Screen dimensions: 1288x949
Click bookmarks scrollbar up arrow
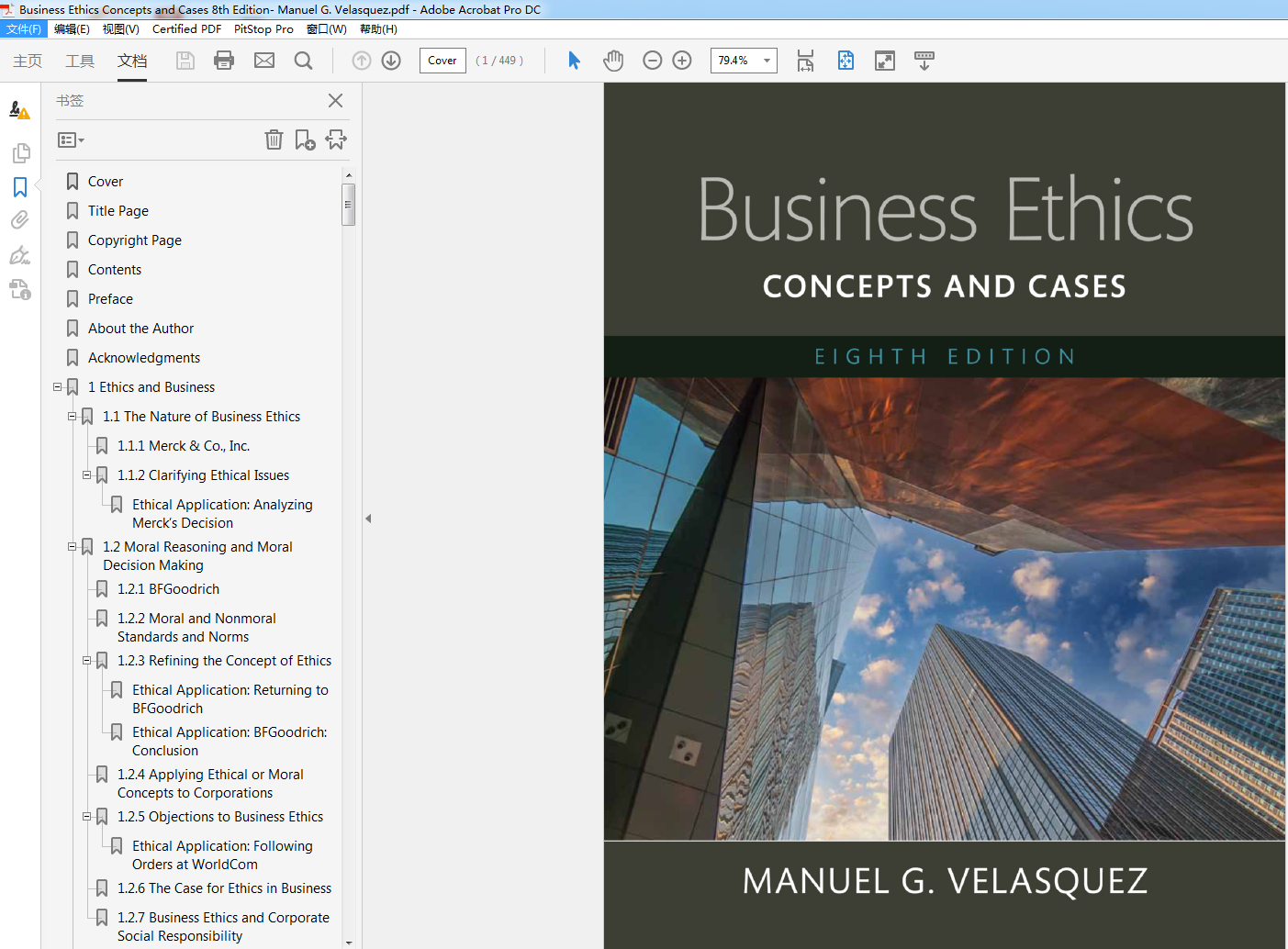[x=348, y=174]
